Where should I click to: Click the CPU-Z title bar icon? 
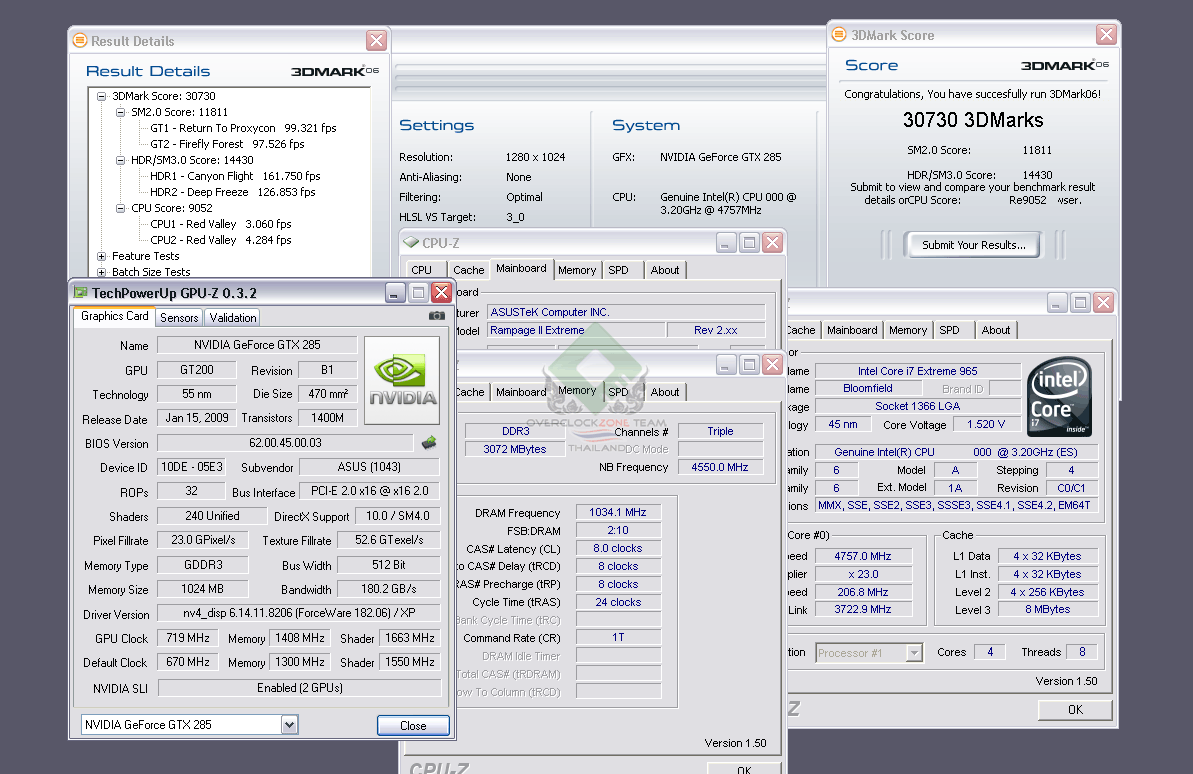pos(411,243)
